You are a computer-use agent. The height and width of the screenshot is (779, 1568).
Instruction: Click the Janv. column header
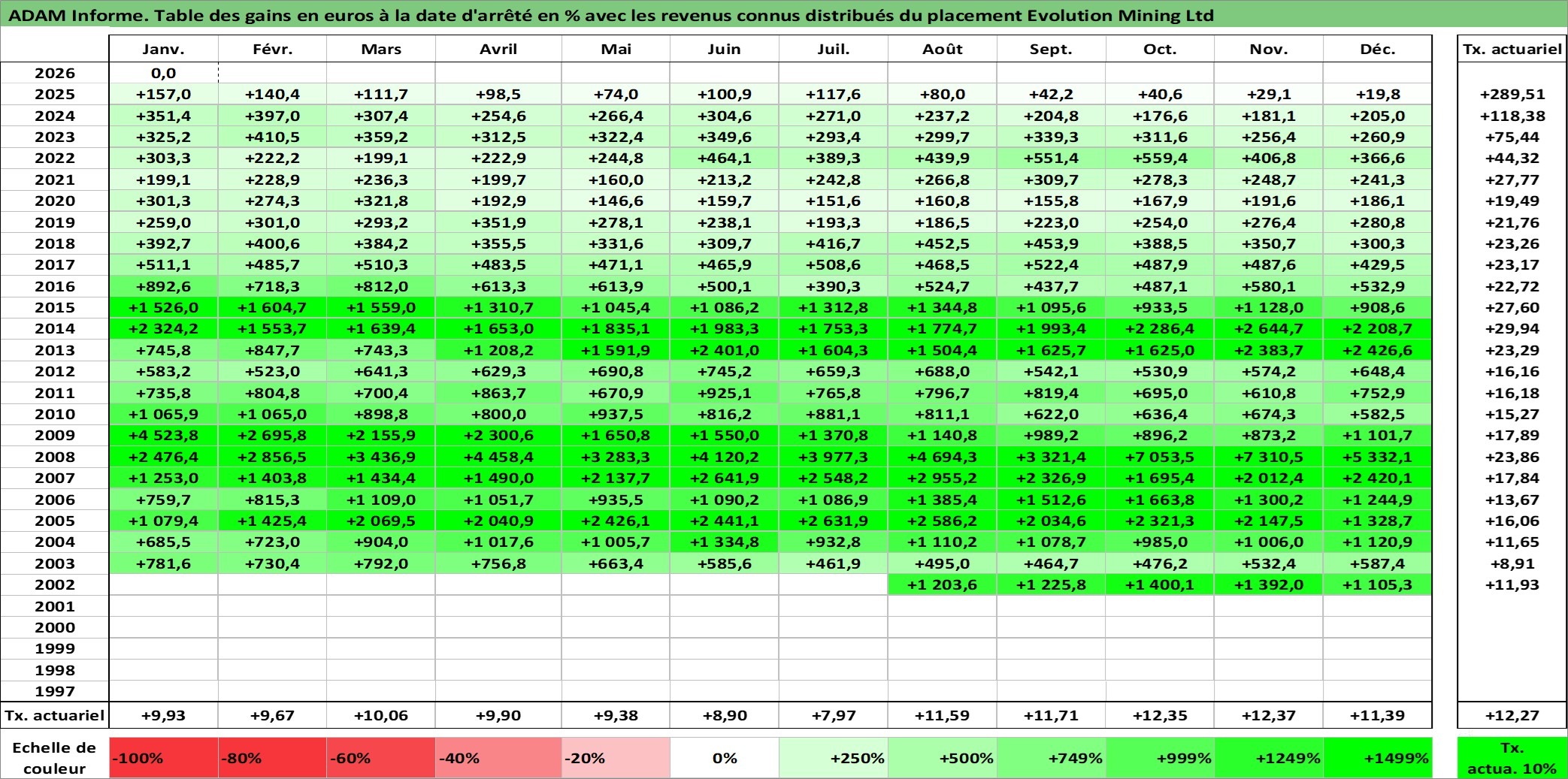[163, 49]
